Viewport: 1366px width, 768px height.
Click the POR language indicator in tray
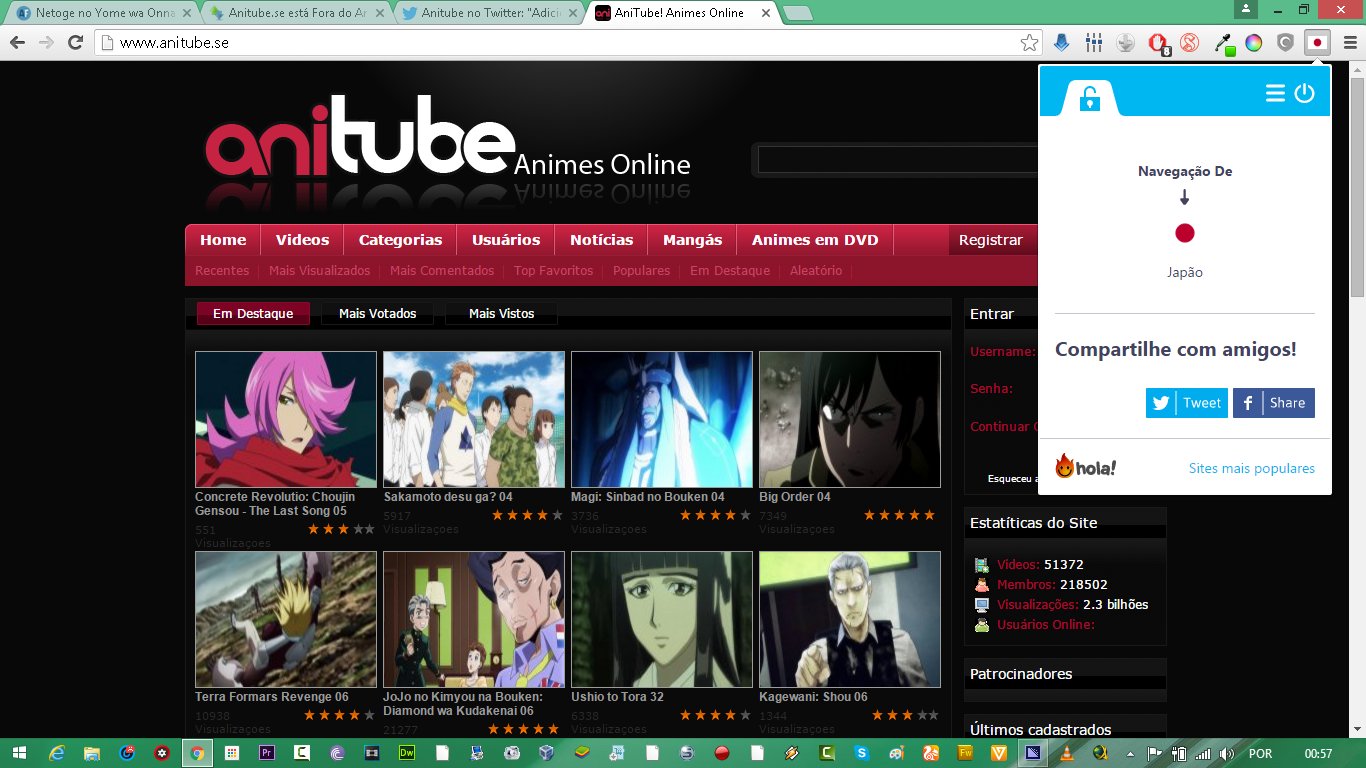point(1260,753)
